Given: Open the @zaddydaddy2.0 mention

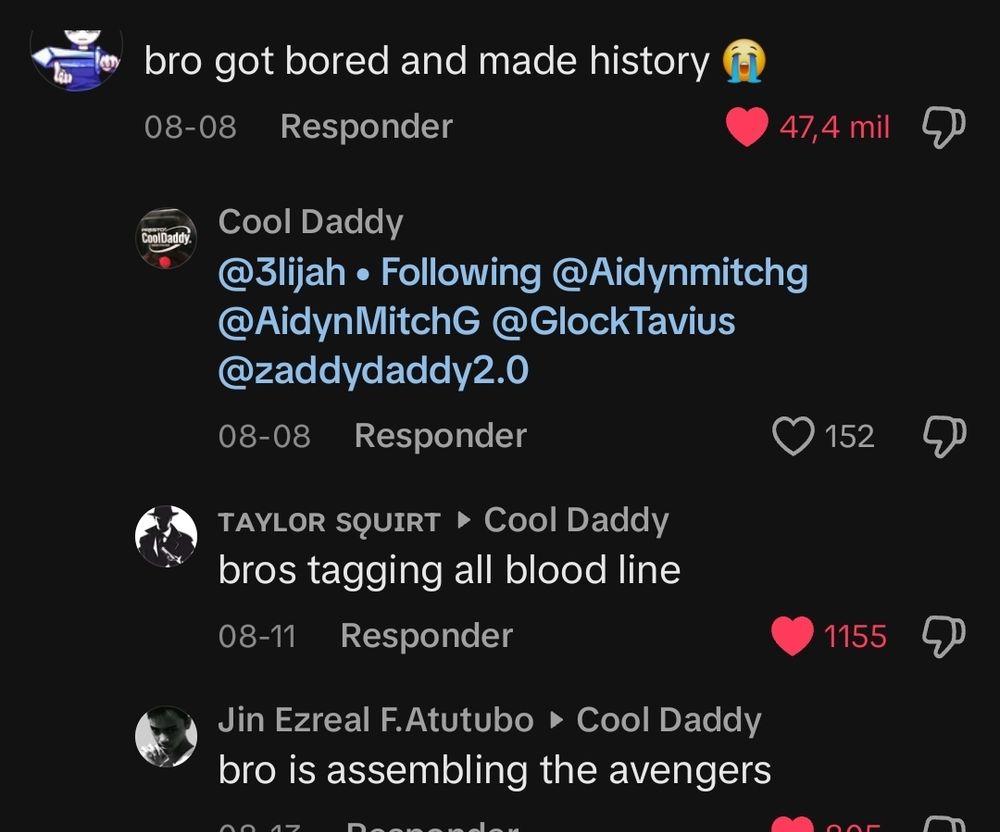Looking at the screenshot, I should (x=373, y=371).
